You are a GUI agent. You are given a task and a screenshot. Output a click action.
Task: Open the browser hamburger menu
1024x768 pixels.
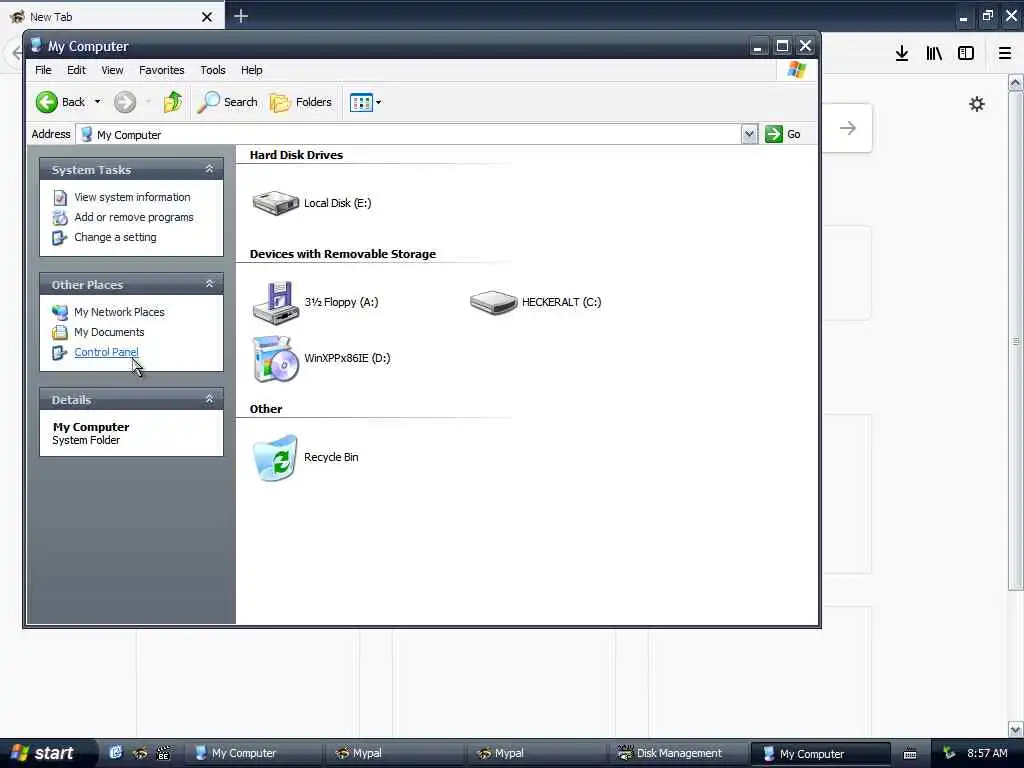pyautogui.click(x=1005, y=53)
